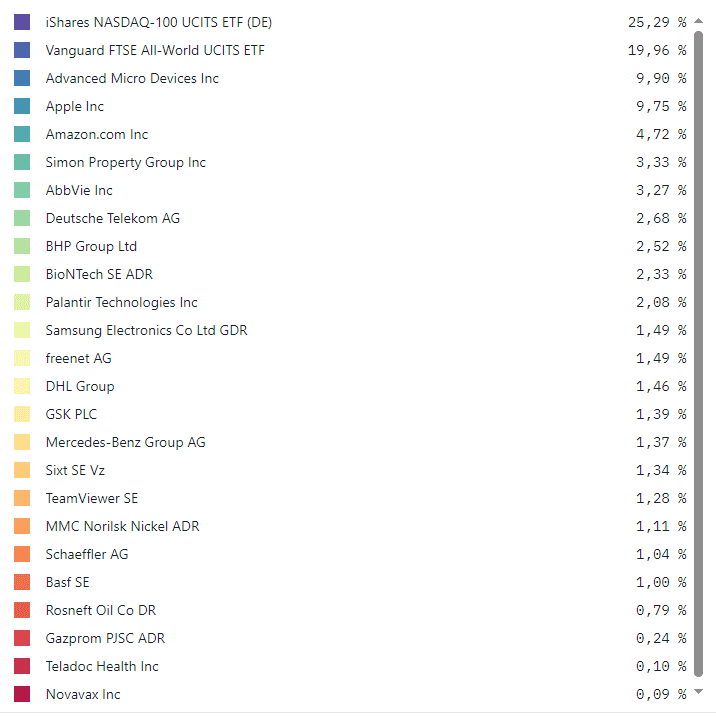The height and width of the screenshot is (716, 716).
Task: Click the Schaeffler AG color swatch
Action: tap(22, 554)
